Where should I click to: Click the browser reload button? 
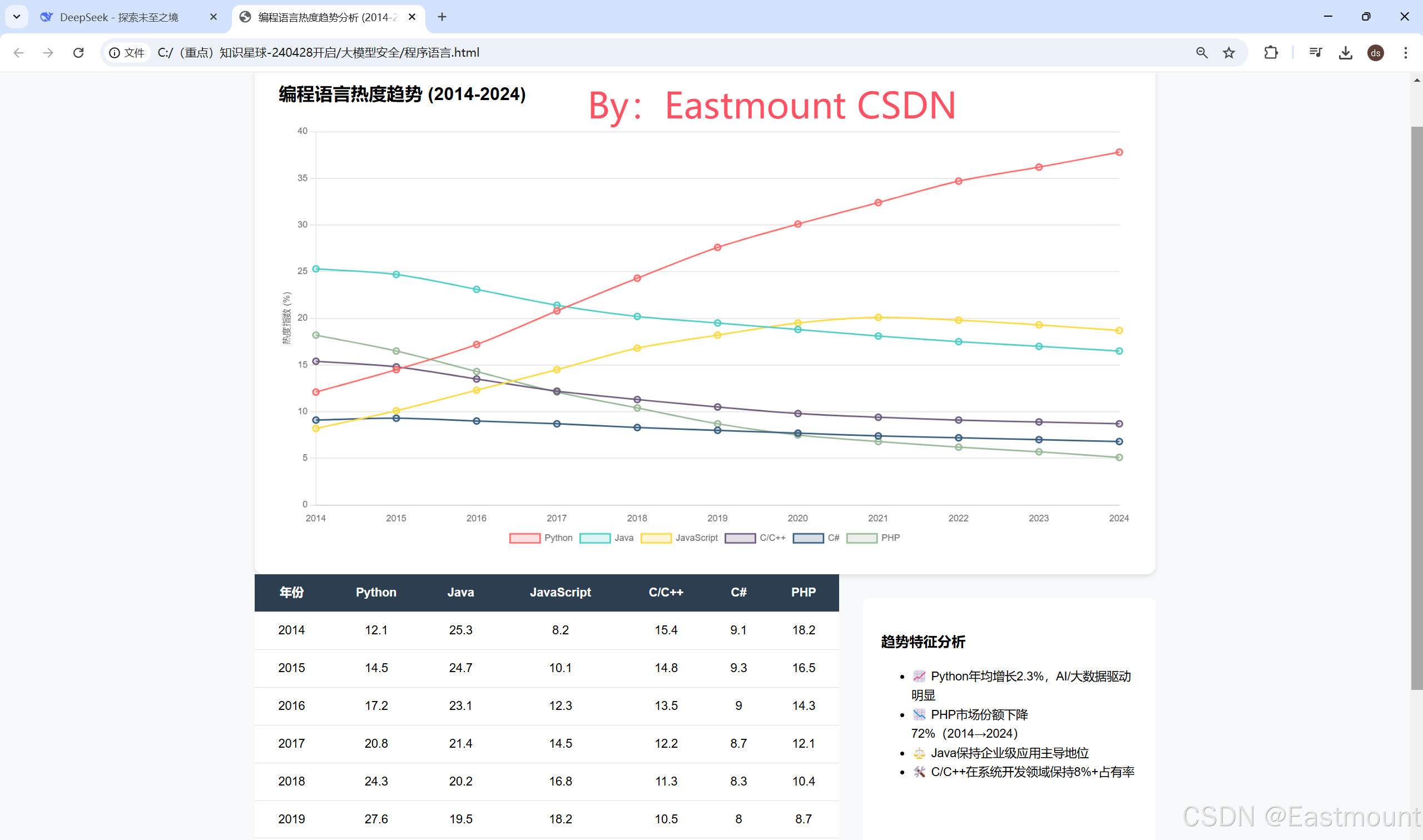coord(78,53)
